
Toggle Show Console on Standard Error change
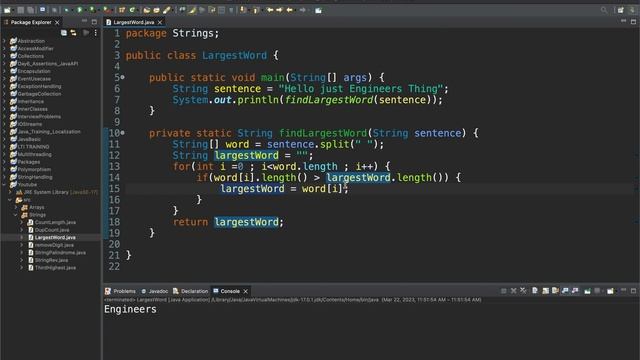tap(575, 291)
